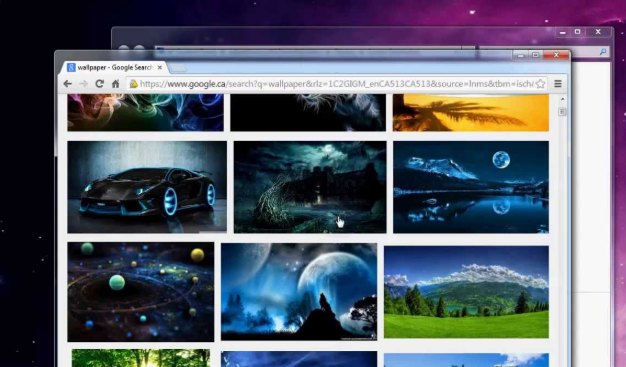626x367 pixels.
Task: Open the blue mountain lake moon wallpaper
Action: point(471,187)
